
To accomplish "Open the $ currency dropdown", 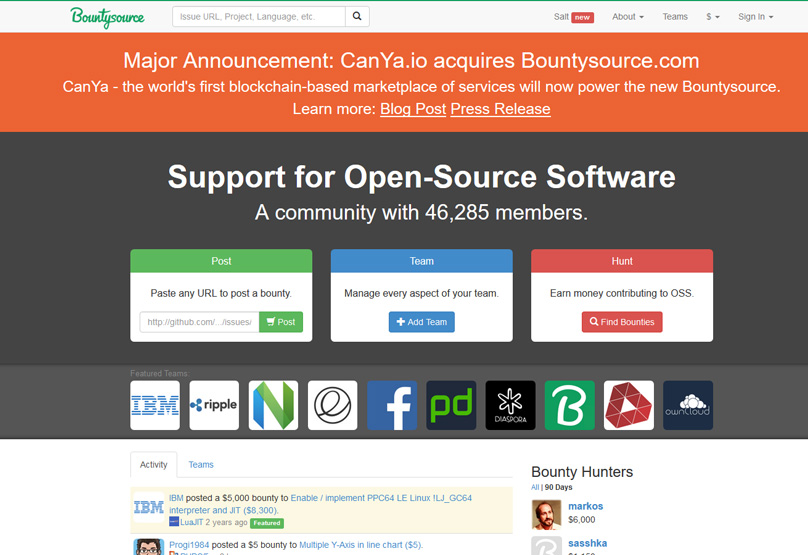I will coord(713,16).
